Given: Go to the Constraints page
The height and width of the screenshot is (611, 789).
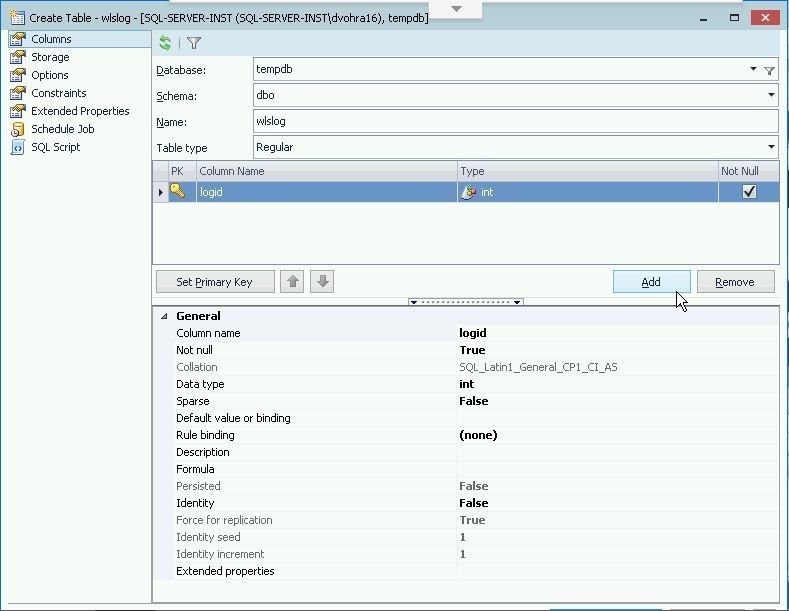Looking at the screenshot, I should click(x=58, y=93).
